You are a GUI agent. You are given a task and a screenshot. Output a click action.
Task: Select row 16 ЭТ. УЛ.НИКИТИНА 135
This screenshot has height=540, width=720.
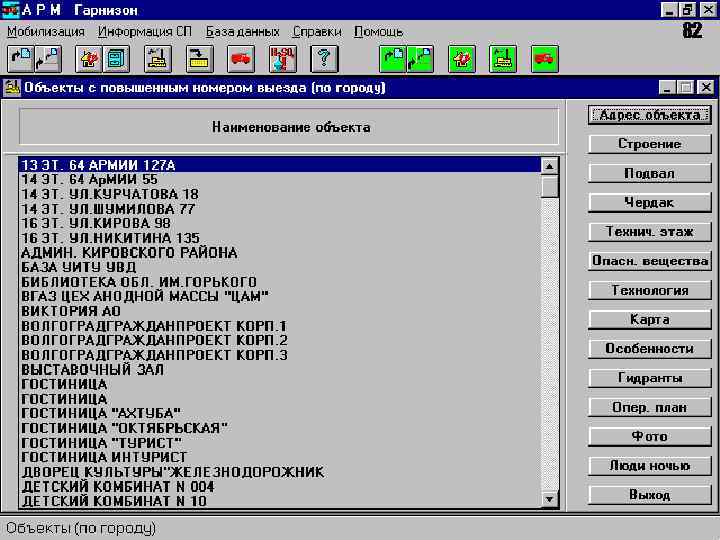pos(280,238)
